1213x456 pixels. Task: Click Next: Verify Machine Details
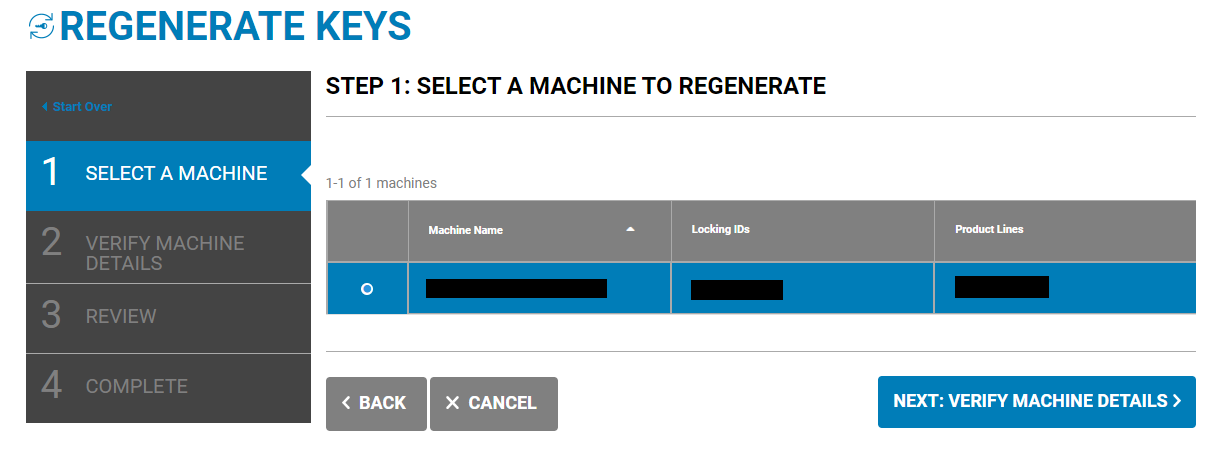pyautogui.click(x=1036, y=402)
